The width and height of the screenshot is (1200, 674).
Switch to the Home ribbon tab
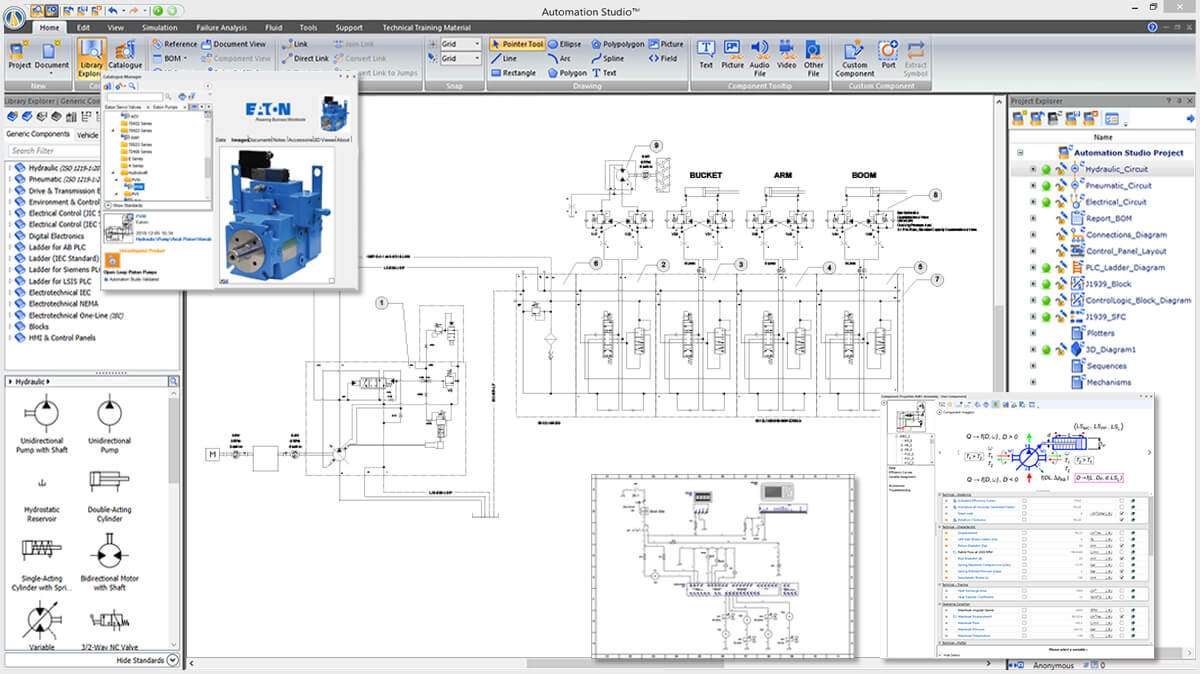[x=49, y=27]
